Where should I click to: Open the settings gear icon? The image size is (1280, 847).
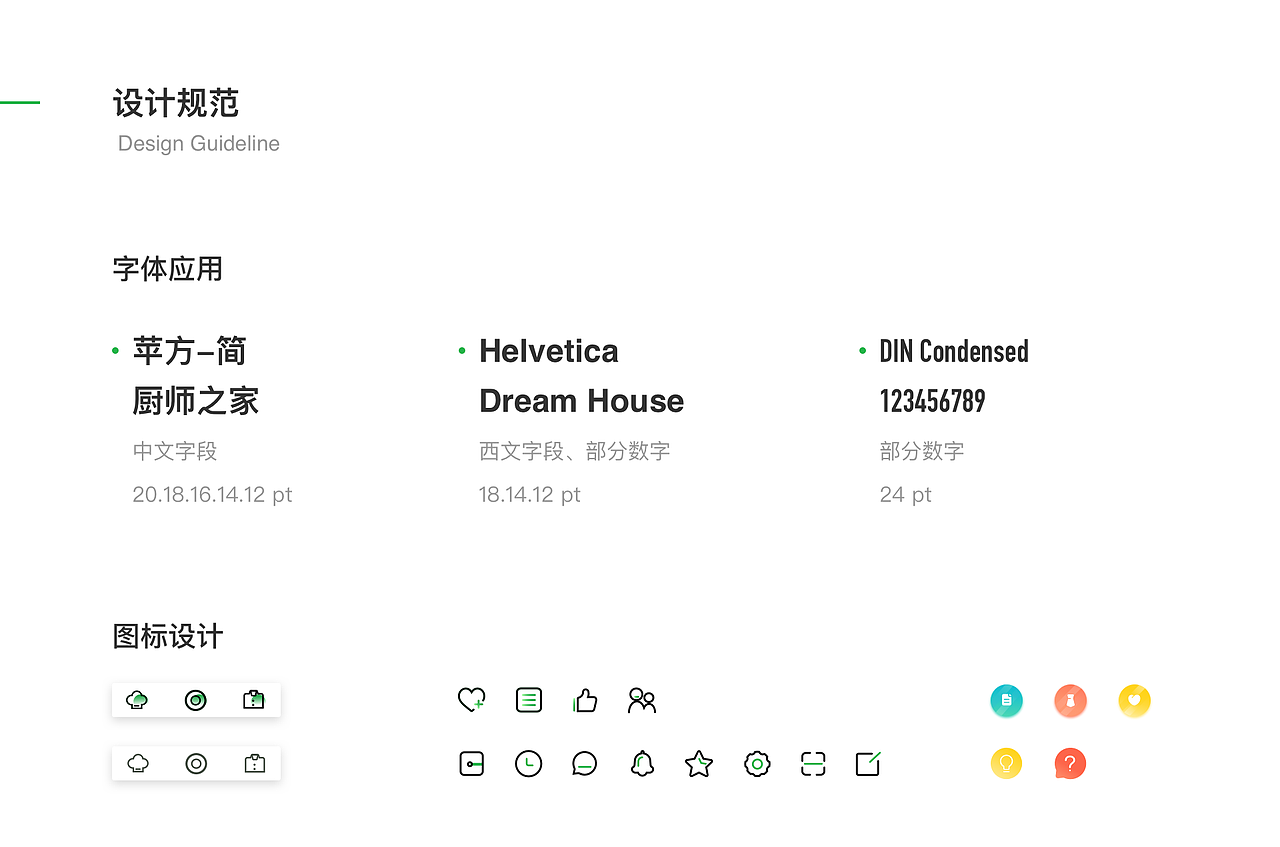tap(757, 763)
